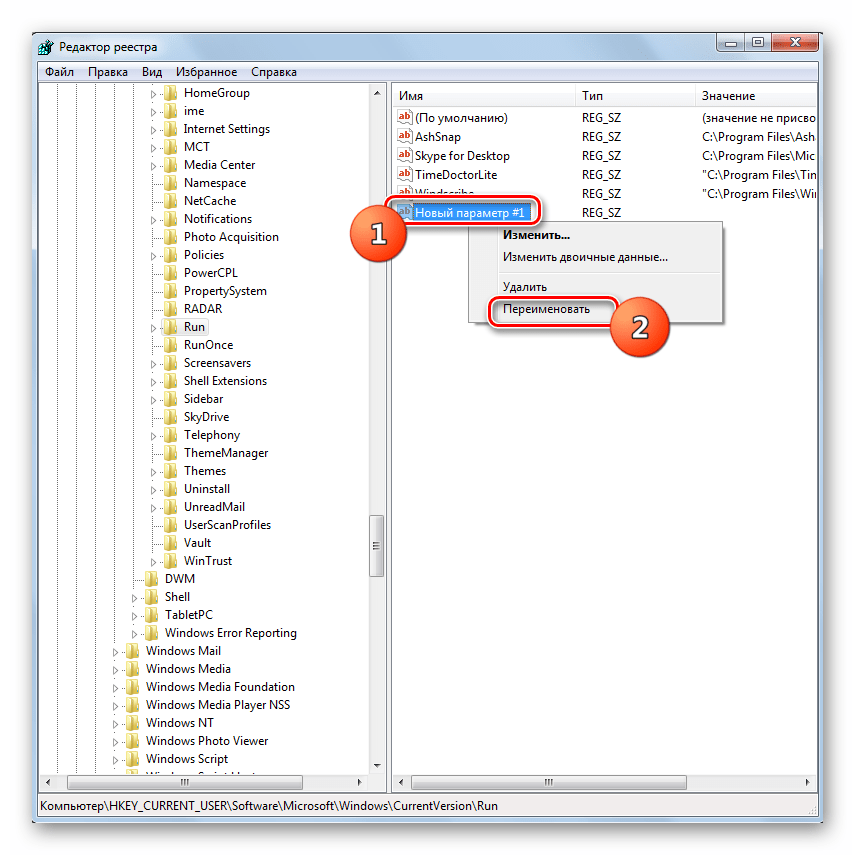The height and width of the screenshot is (855, 855).
Task: Expand the Windows NT key
Action: [115, 724]
